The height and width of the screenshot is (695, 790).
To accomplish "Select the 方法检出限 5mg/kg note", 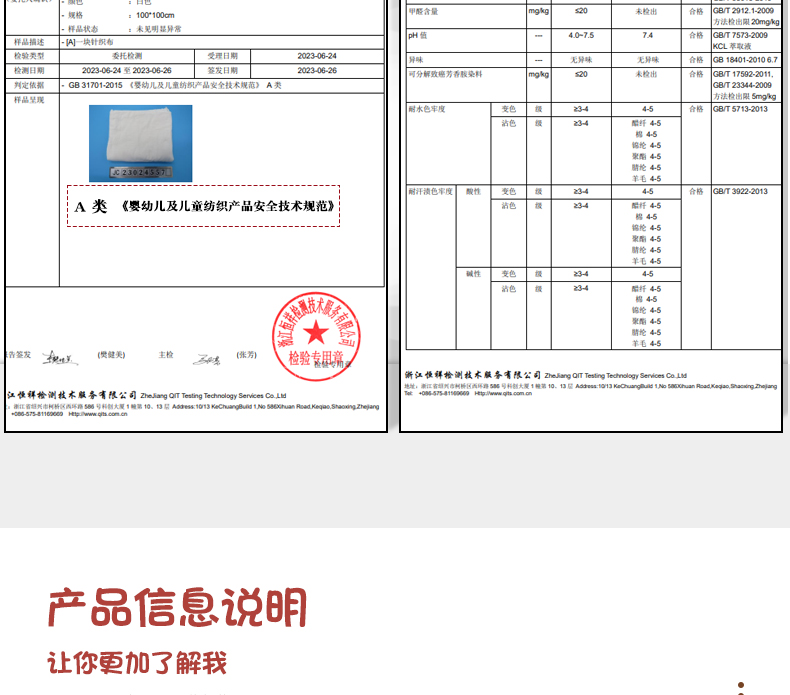I will coord(745,96).
